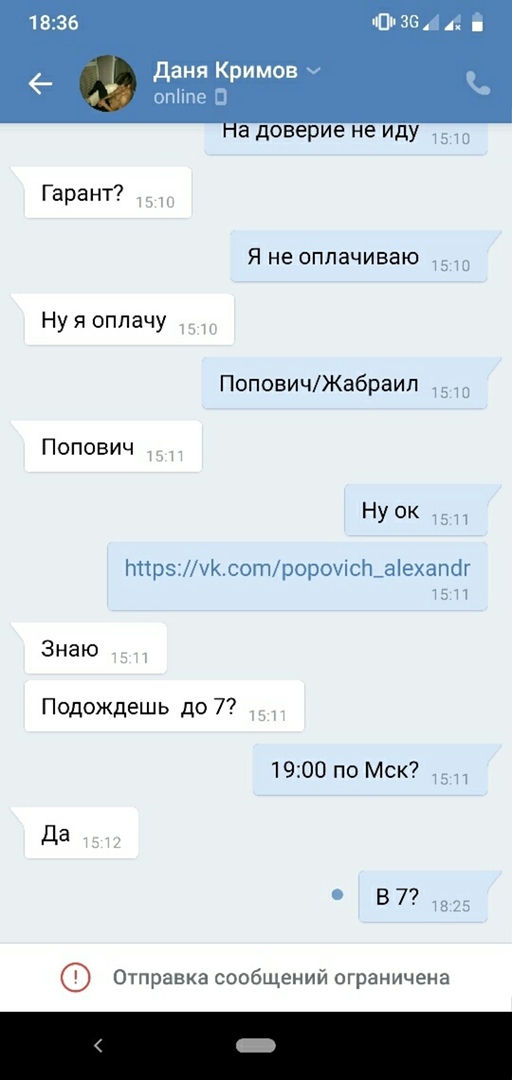
Task: Tap the red warning icon about restricted sending
Action: pos(75,977)
